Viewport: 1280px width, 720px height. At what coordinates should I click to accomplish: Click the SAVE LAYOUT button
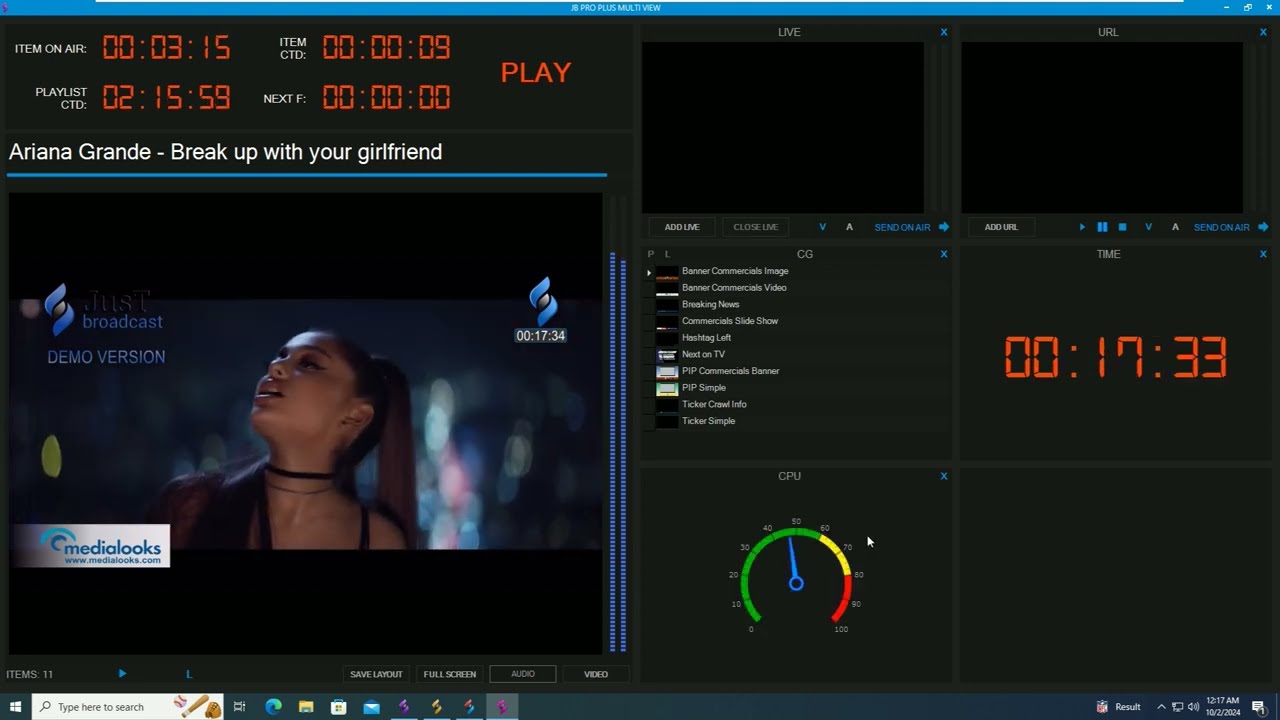coord(376,674)
